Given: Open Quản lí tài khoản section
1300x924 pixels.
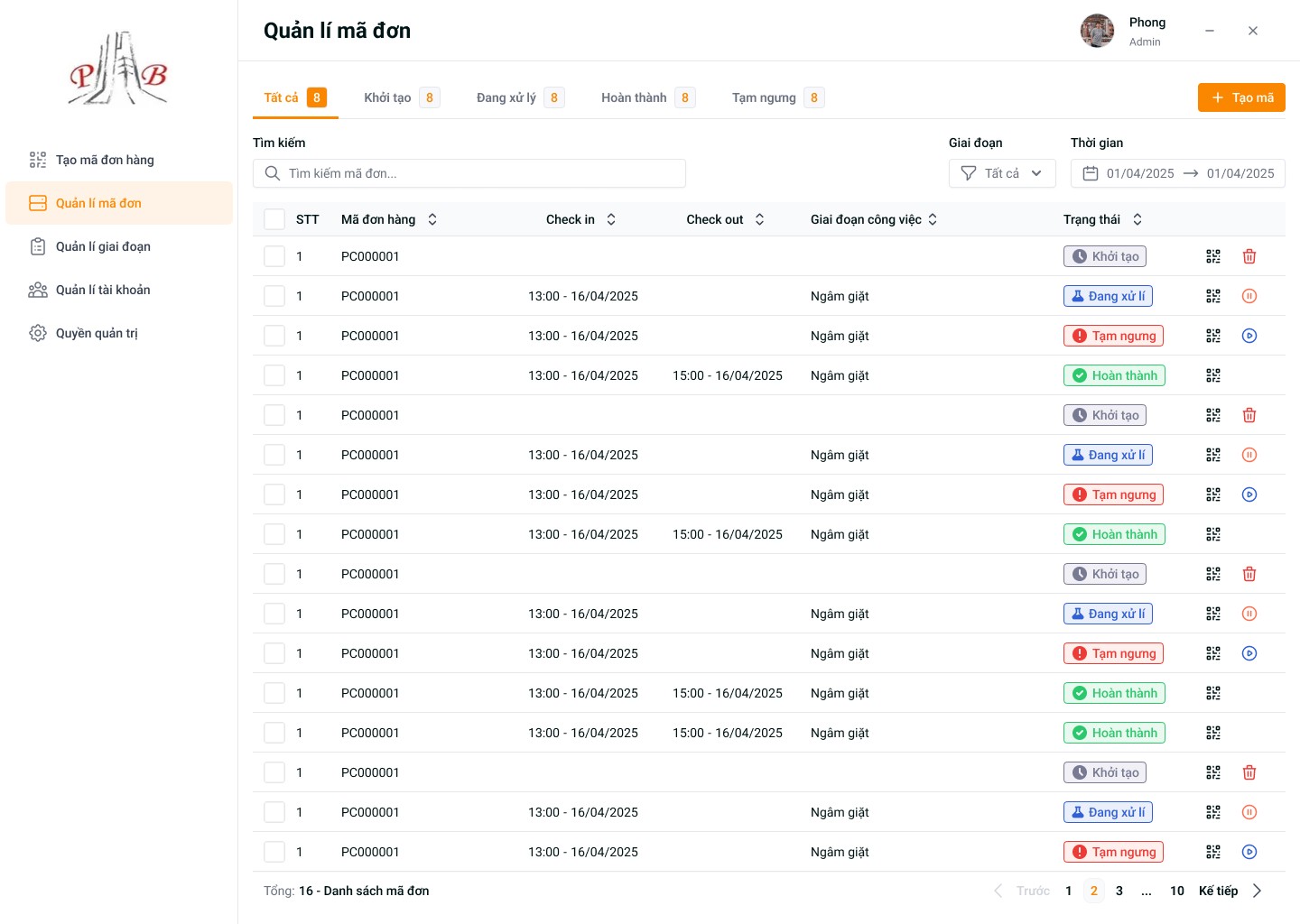Looking at the screenshot, I should (x=119, y=290).
